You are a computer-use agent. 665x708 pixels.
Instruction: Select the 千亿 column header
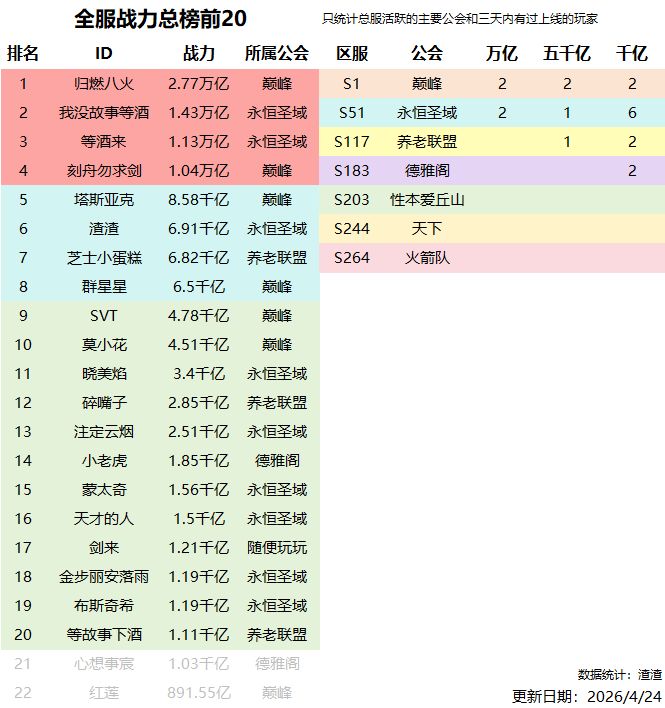click(x=632, y=53)
